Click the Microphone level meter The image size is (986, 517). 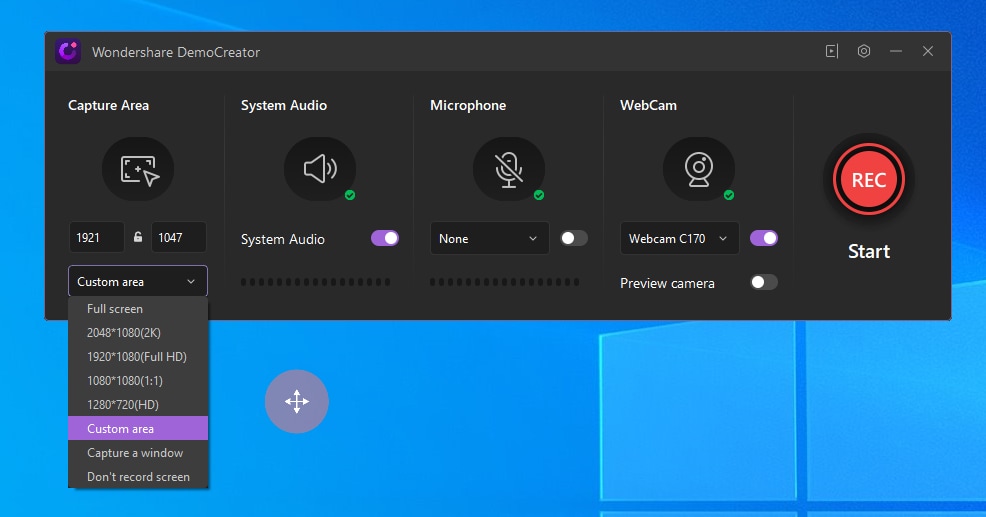tap(505, 282)
